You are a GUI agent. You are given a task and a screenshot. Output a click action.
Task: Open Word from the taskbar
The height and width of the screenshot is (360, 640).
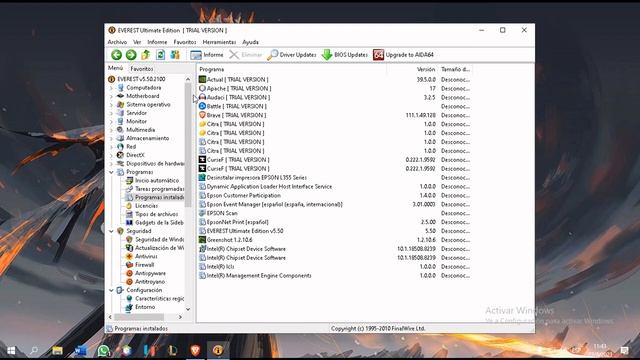click(80, 350)
